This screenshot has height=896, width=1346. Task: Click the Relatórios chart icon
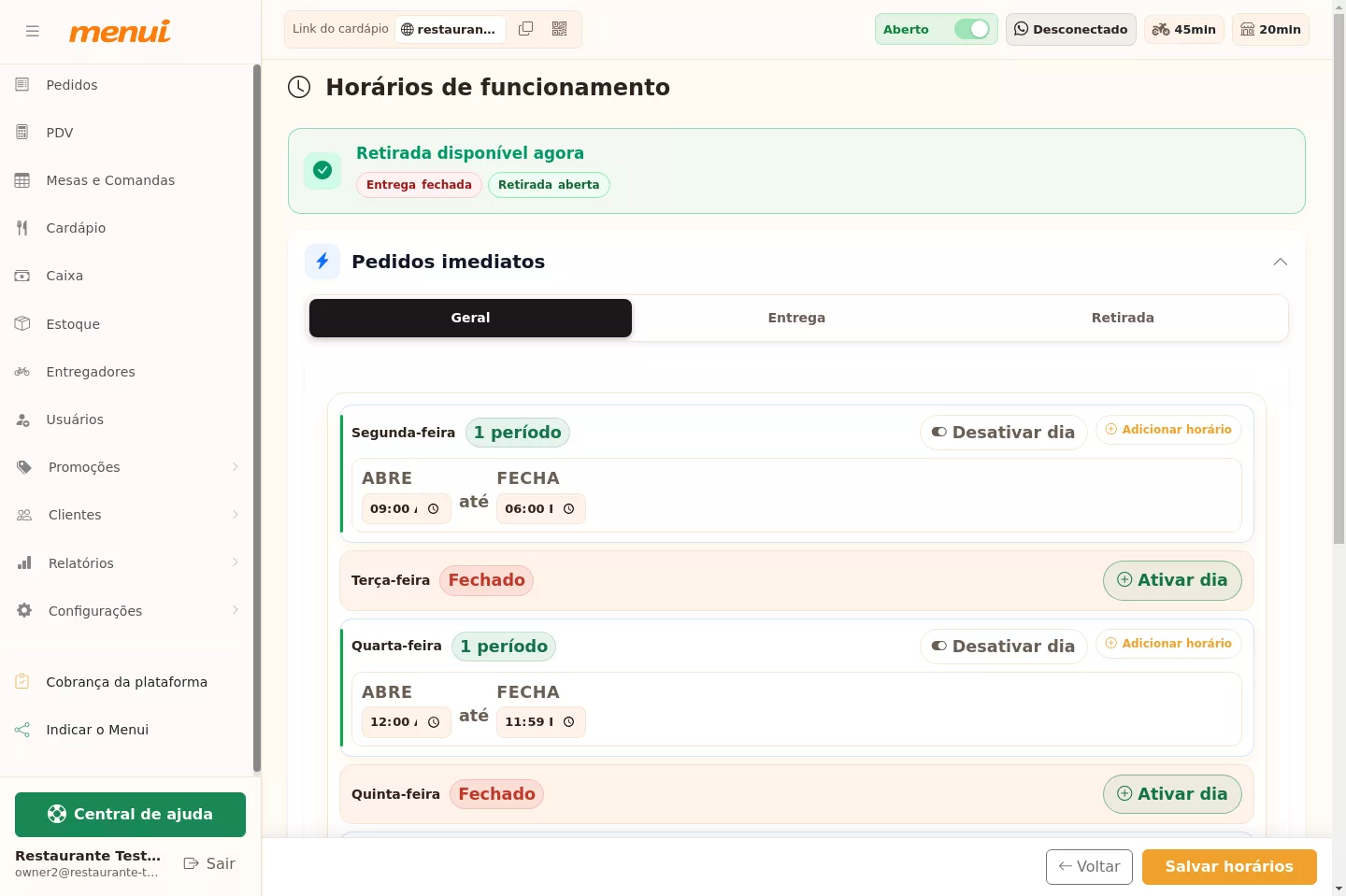pos(24,563)
